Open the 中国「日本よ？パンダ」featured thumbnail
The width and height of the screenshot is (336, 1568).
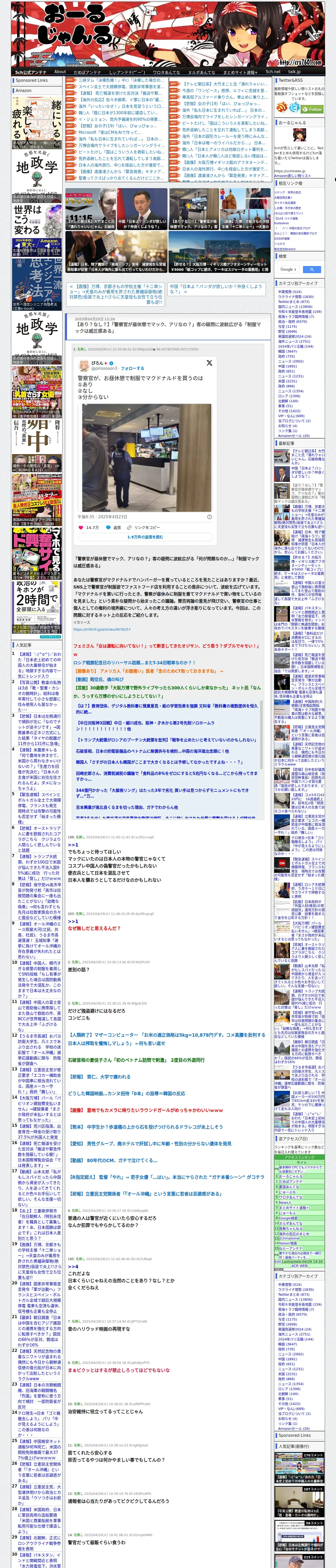(x=142, y=208)
